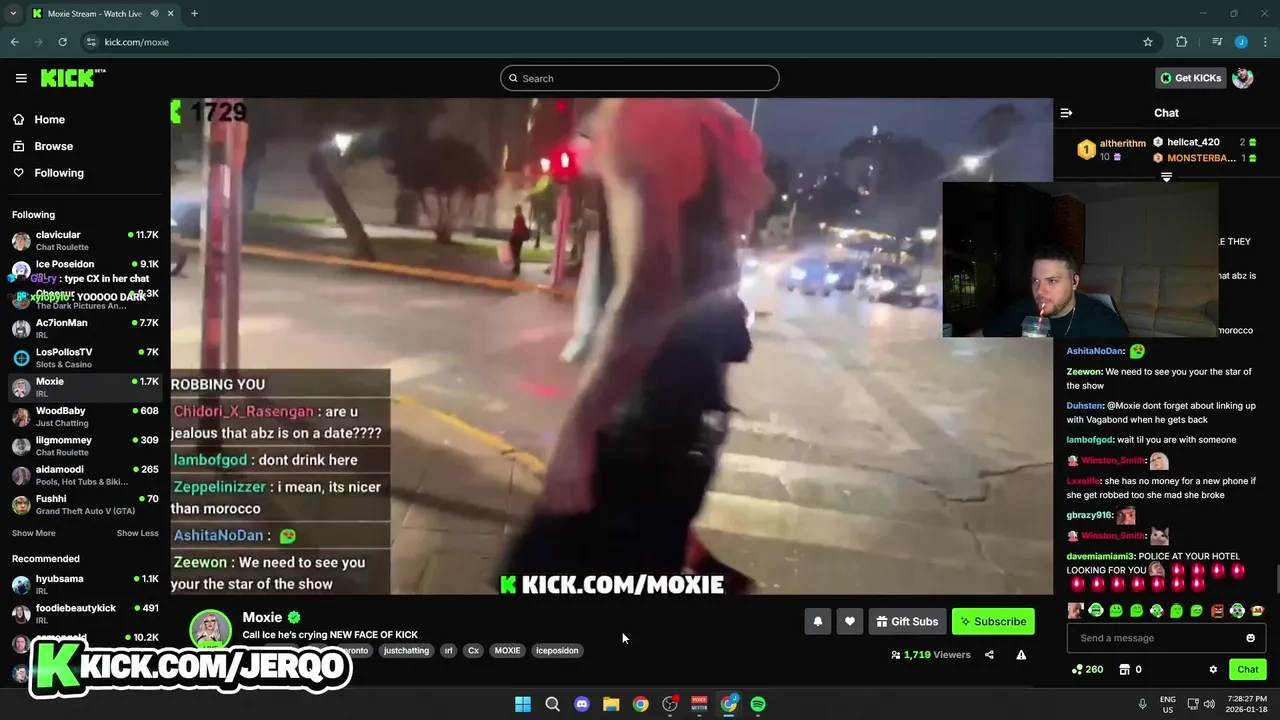Click the KICK logo
The image size is (1280, 720).
(73, 78)
